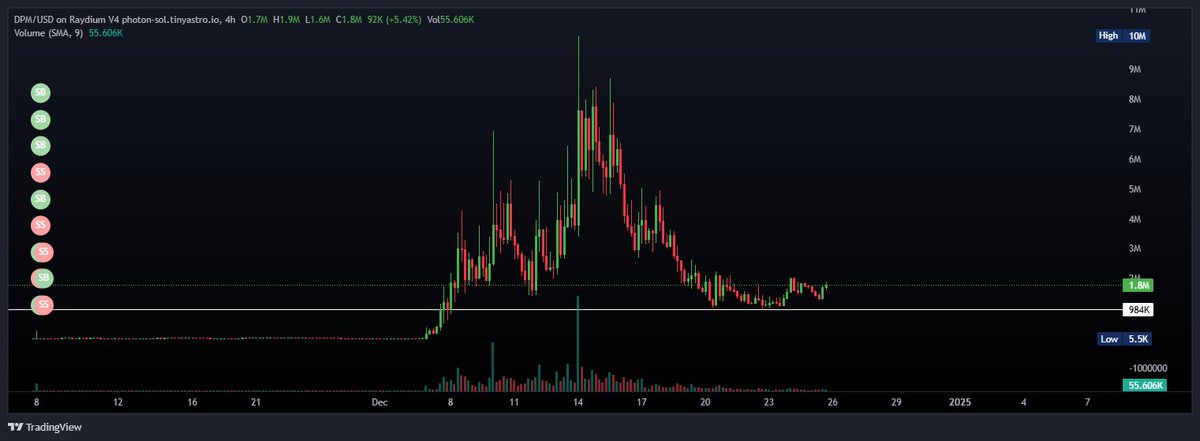The image size is (1200, 441).
Task: Click the 20 date on the time axis
Action: tap(705, 402)
